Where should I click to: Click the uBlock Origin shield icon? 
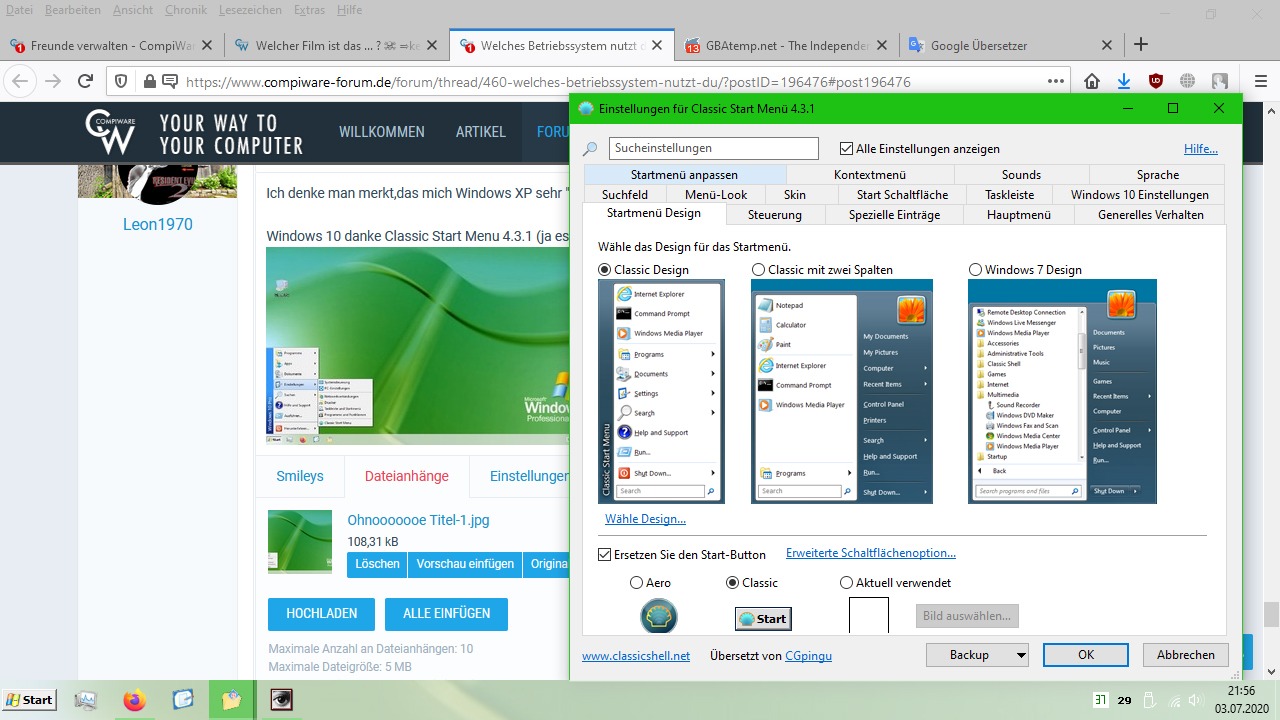tap(1156, 82)
